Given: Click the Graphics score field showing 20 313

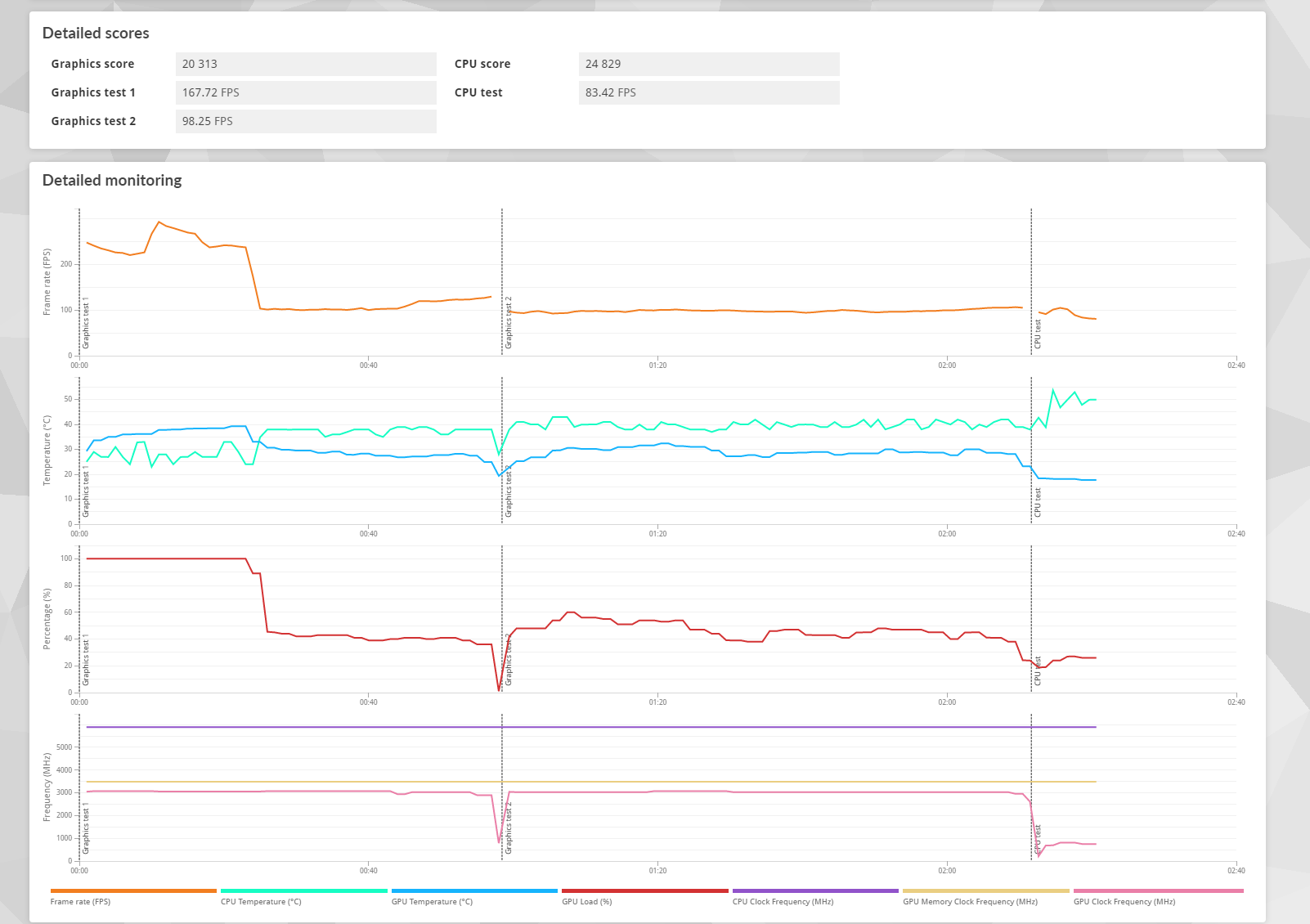Looking at the screenshot, I should 306,63.
